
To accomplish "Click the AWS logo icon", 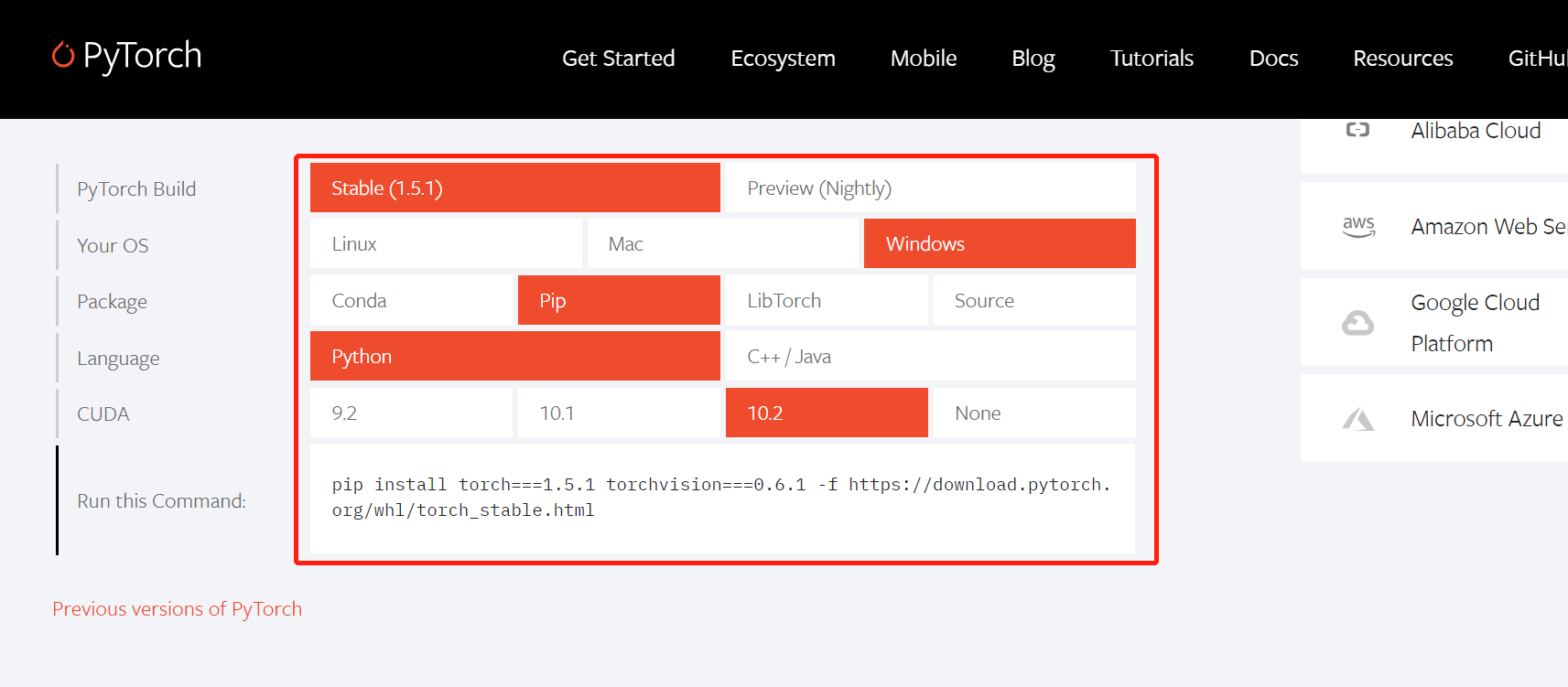I will click(x=1358, y=226).
